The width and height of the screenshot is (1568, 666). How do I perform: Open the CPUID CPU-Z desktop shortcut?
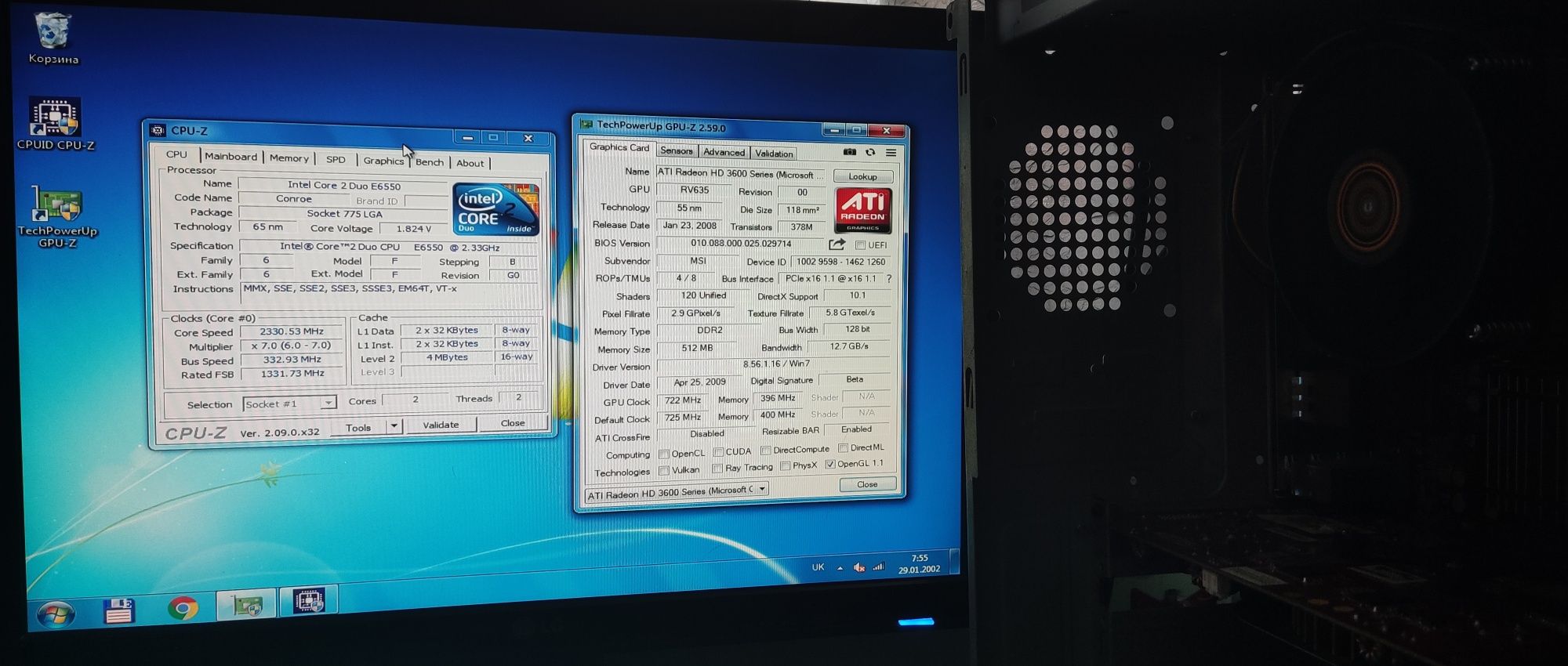55,124
